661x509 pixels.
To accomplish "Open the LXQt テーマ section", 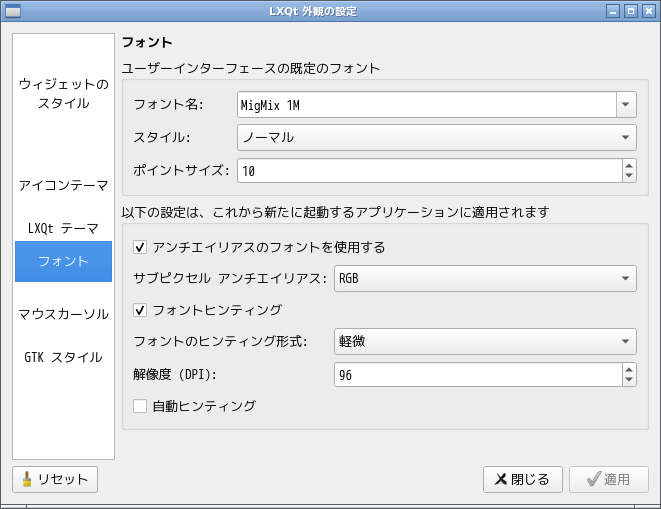I will point(63,228).
